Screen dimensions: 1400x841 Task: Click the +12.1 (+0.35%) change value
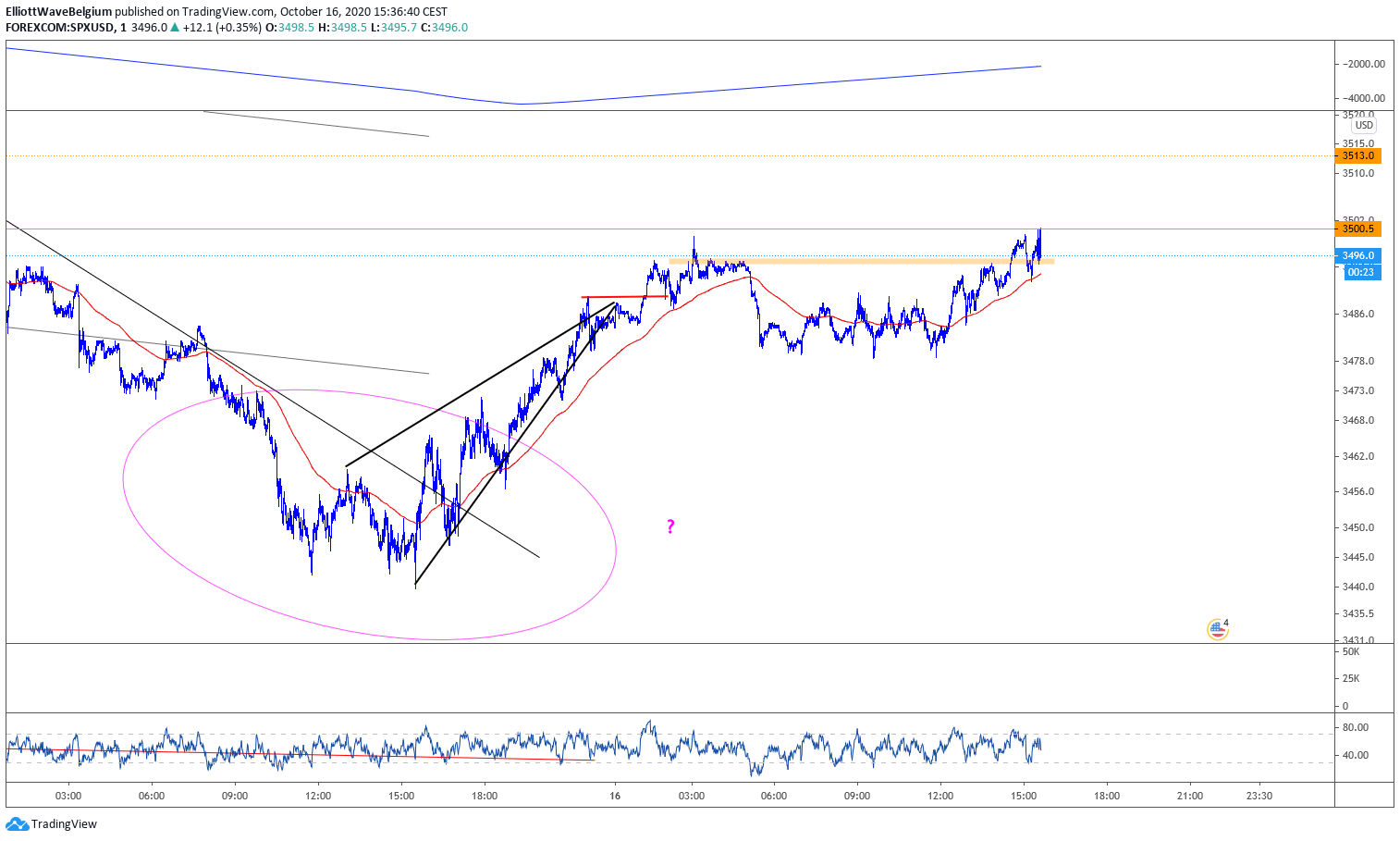[x=222, y=28]
